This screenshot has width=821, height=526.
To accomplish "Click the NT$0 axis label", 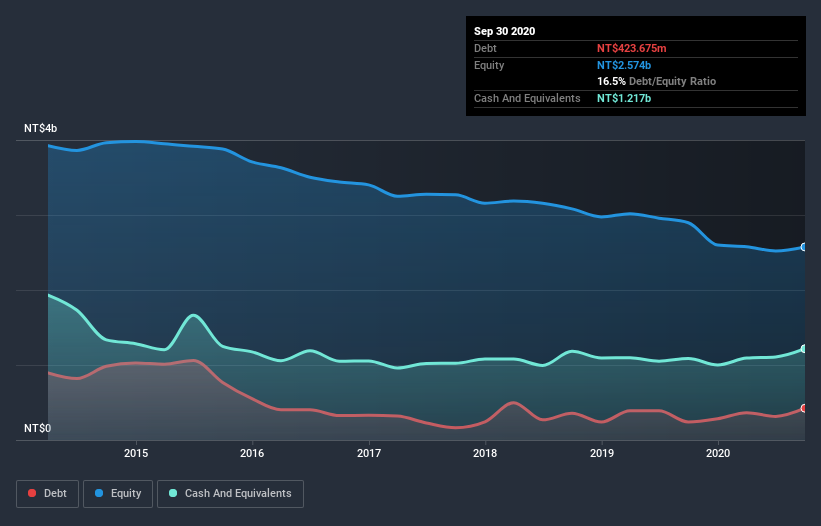I will 38,428.
